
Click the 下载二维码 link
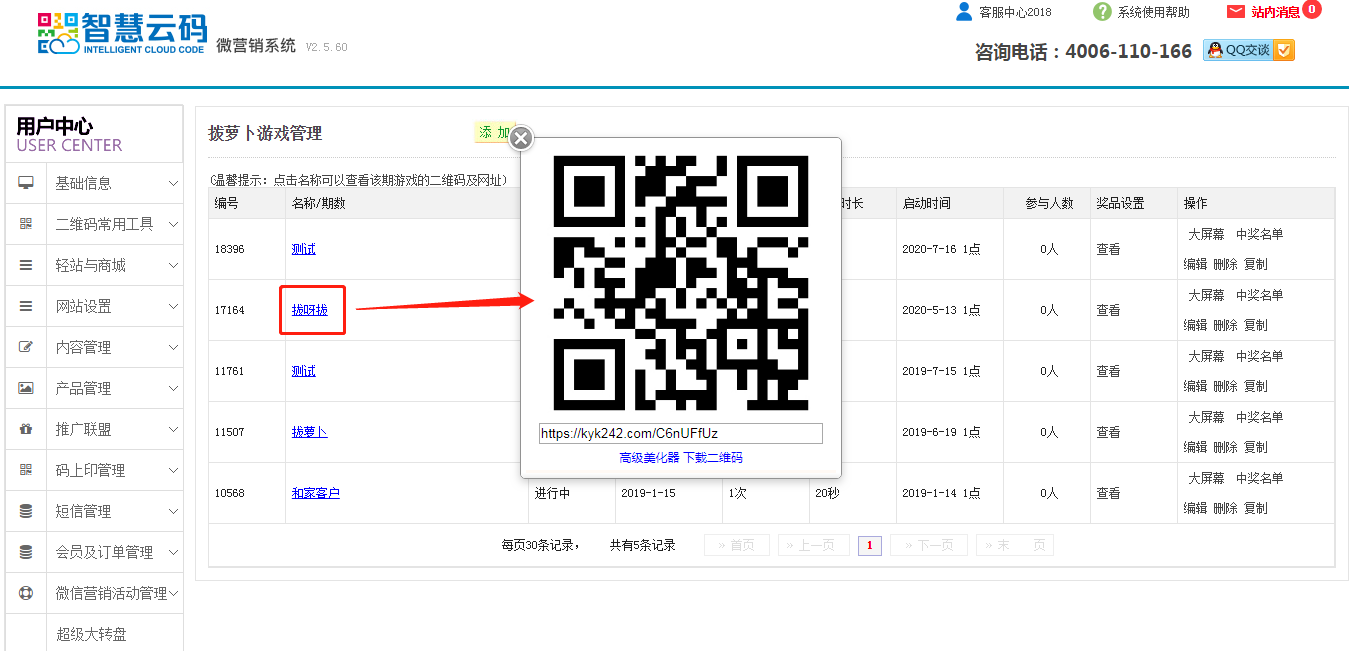click(713, 457)
